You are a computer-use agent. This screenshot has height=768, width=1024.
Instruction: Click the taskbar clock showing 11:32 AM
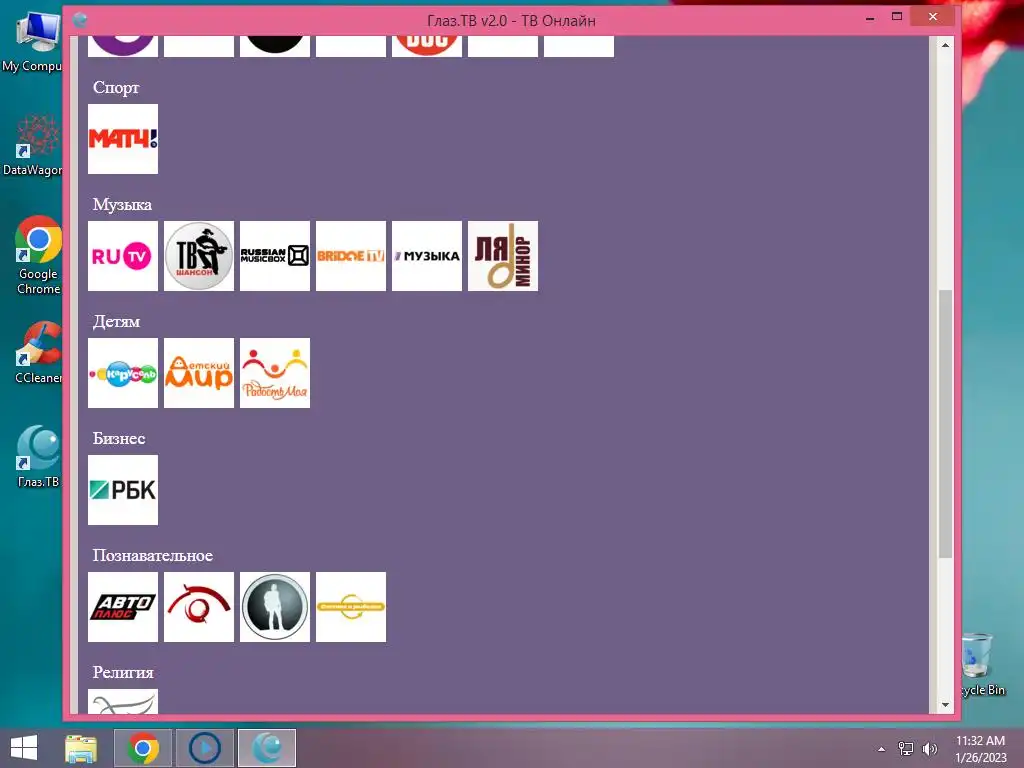point(980,749)
